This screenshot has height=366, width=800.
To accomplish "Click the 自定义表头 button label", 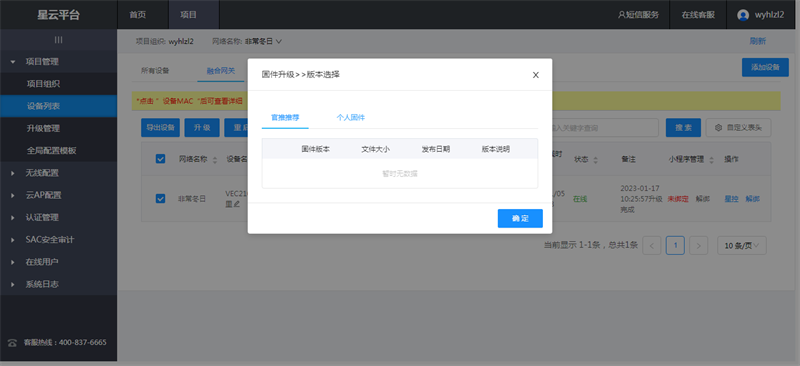I will 744,128.
